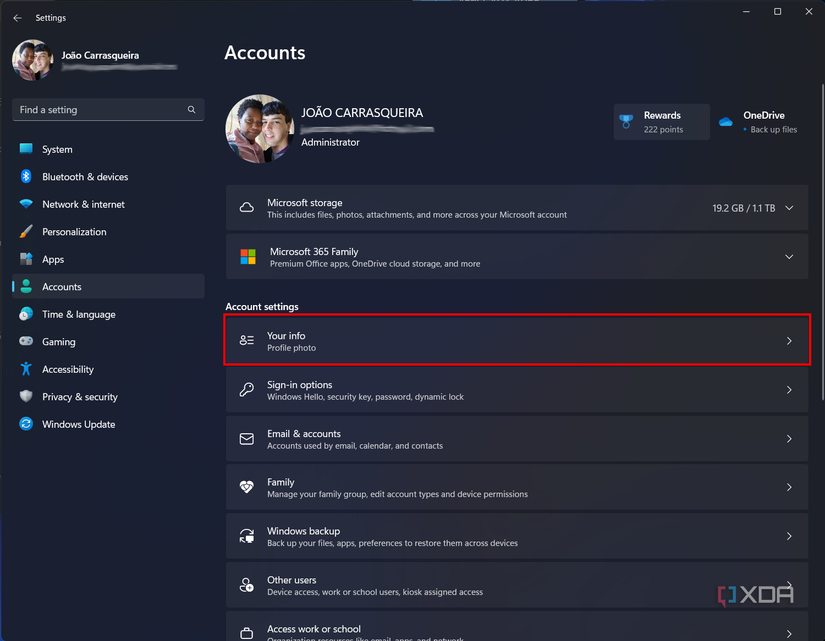Click the Accessibility figure icon

click(x=26, y=368)
